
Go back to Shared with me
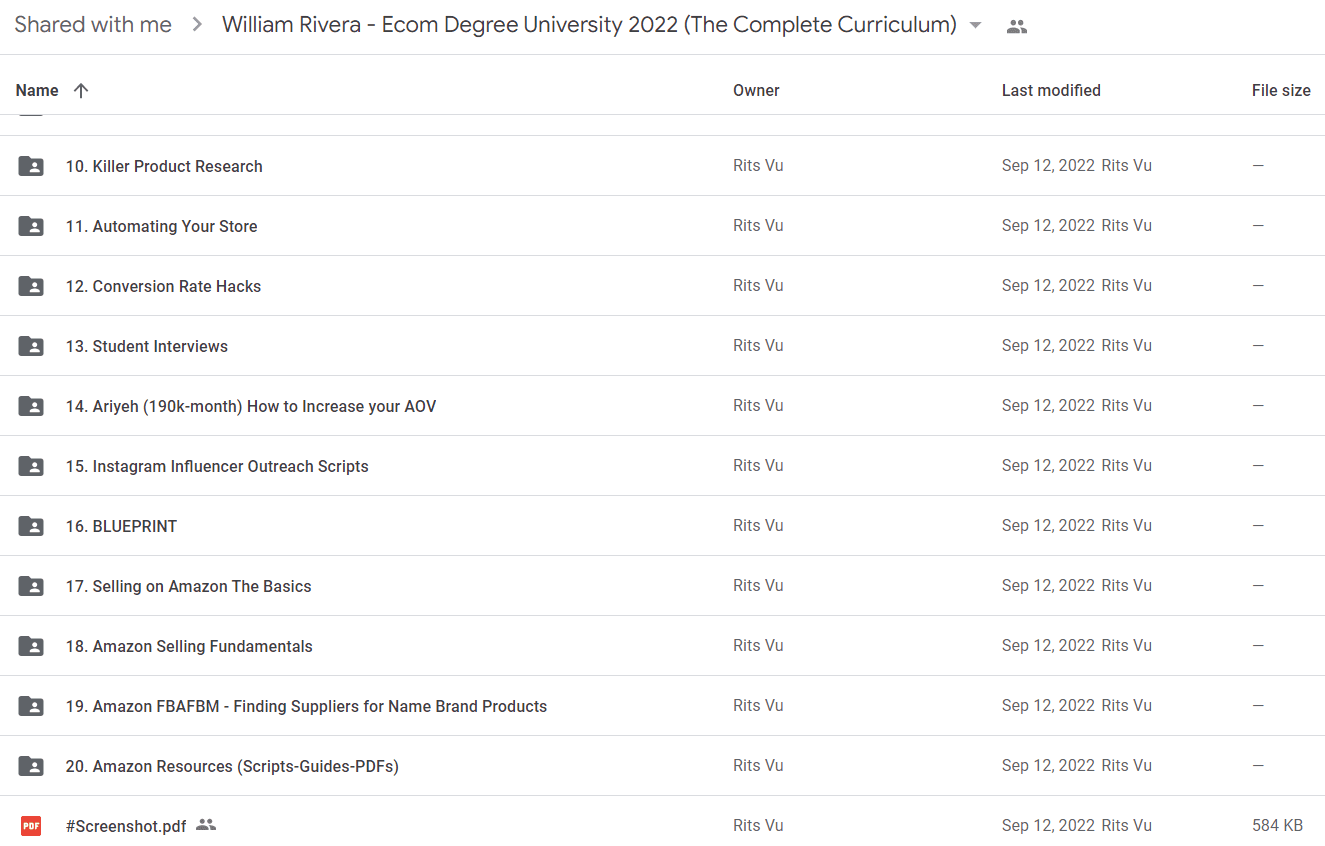point(93,25)
